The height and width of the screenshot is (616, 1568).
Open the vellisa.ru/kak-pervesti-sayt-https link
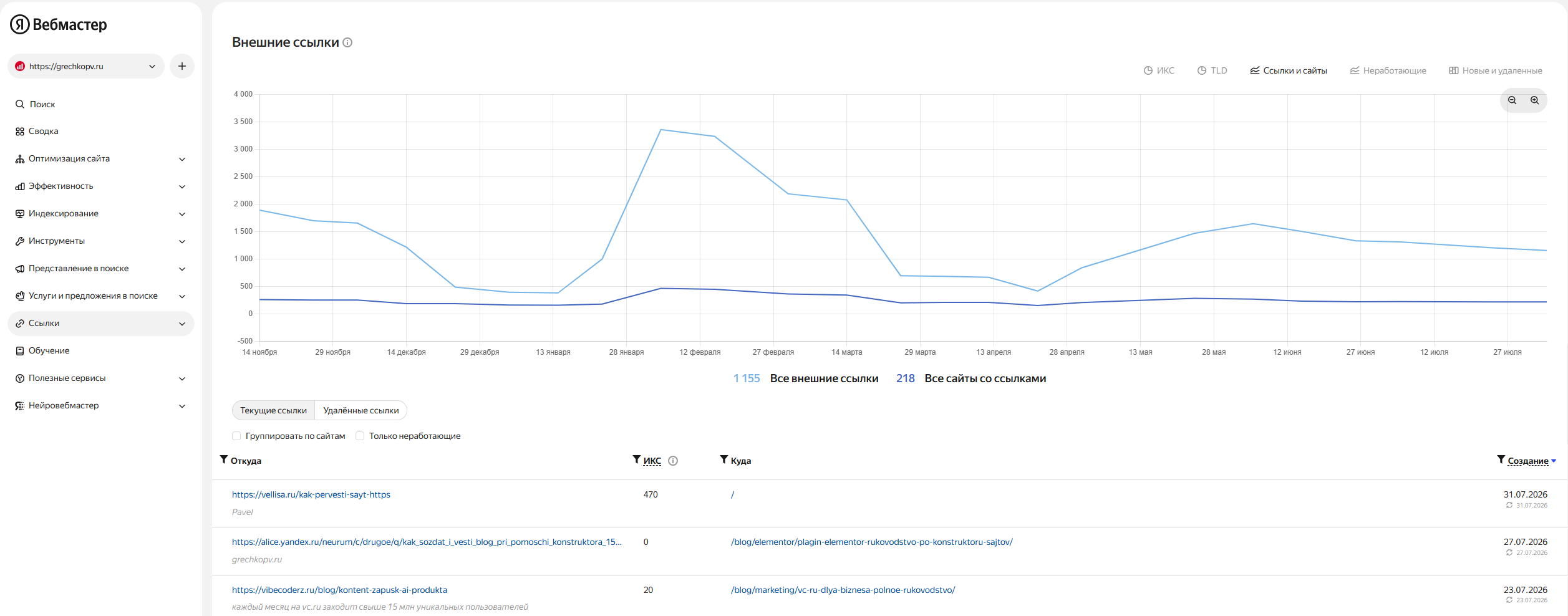[311, 494]
